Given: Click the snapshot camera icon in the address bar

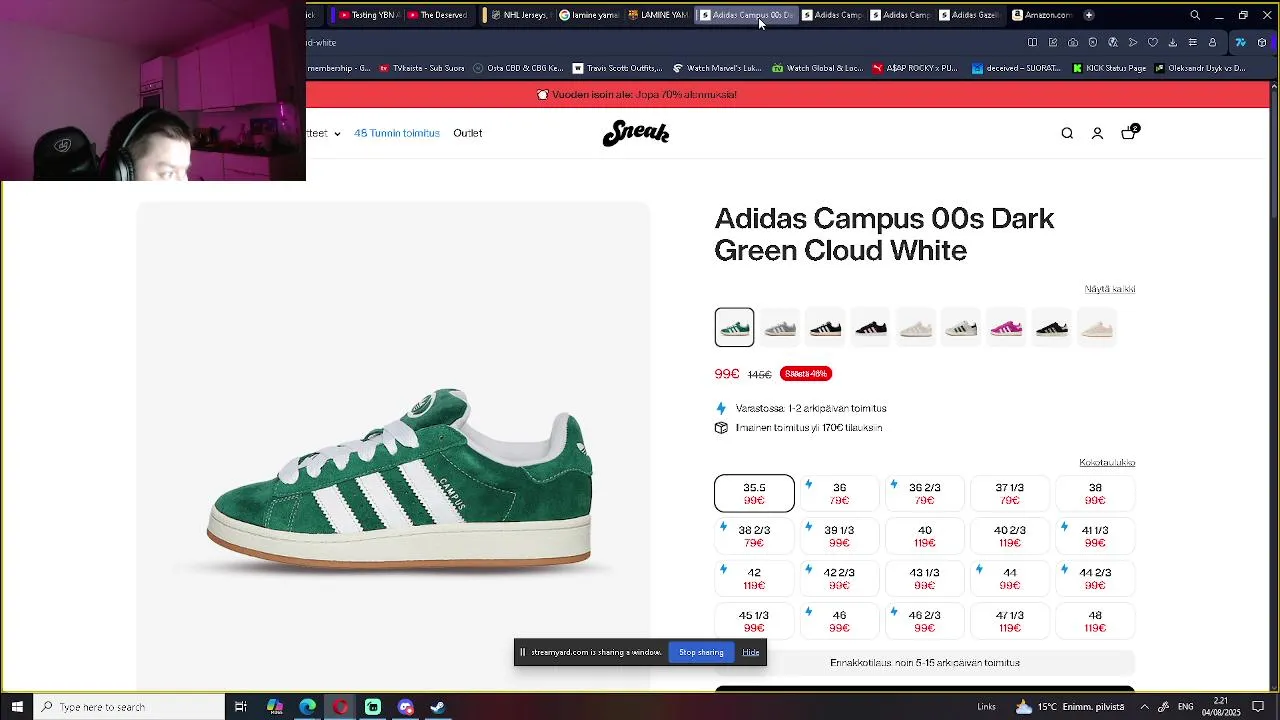Looking at the screenshot, I should coord(1073,42).
